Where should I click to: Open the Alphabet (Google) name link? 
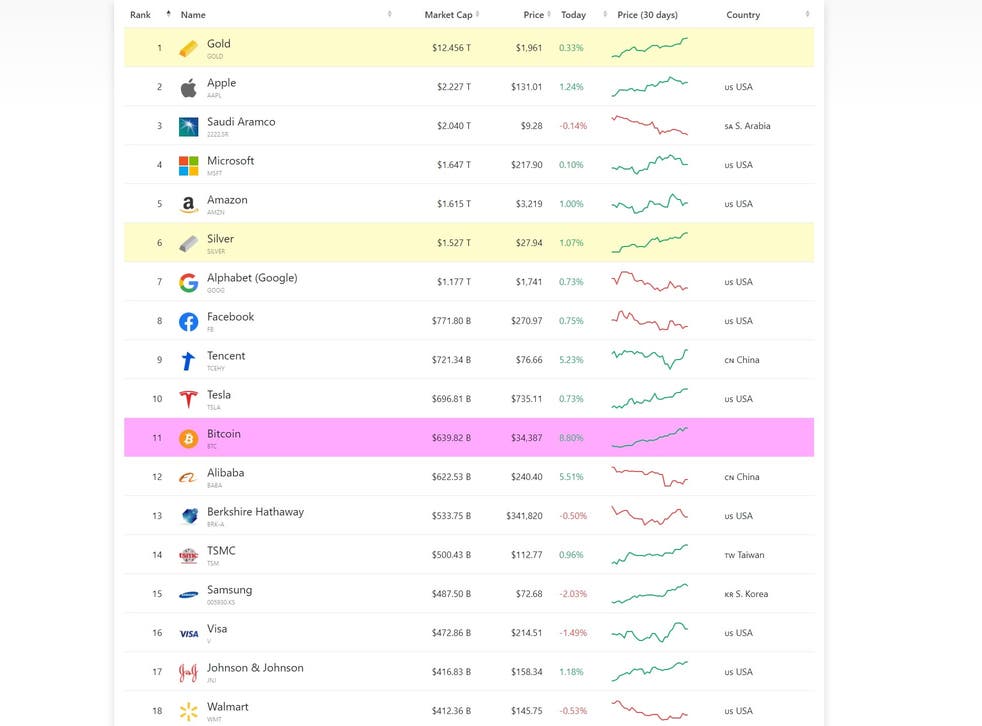252,277
